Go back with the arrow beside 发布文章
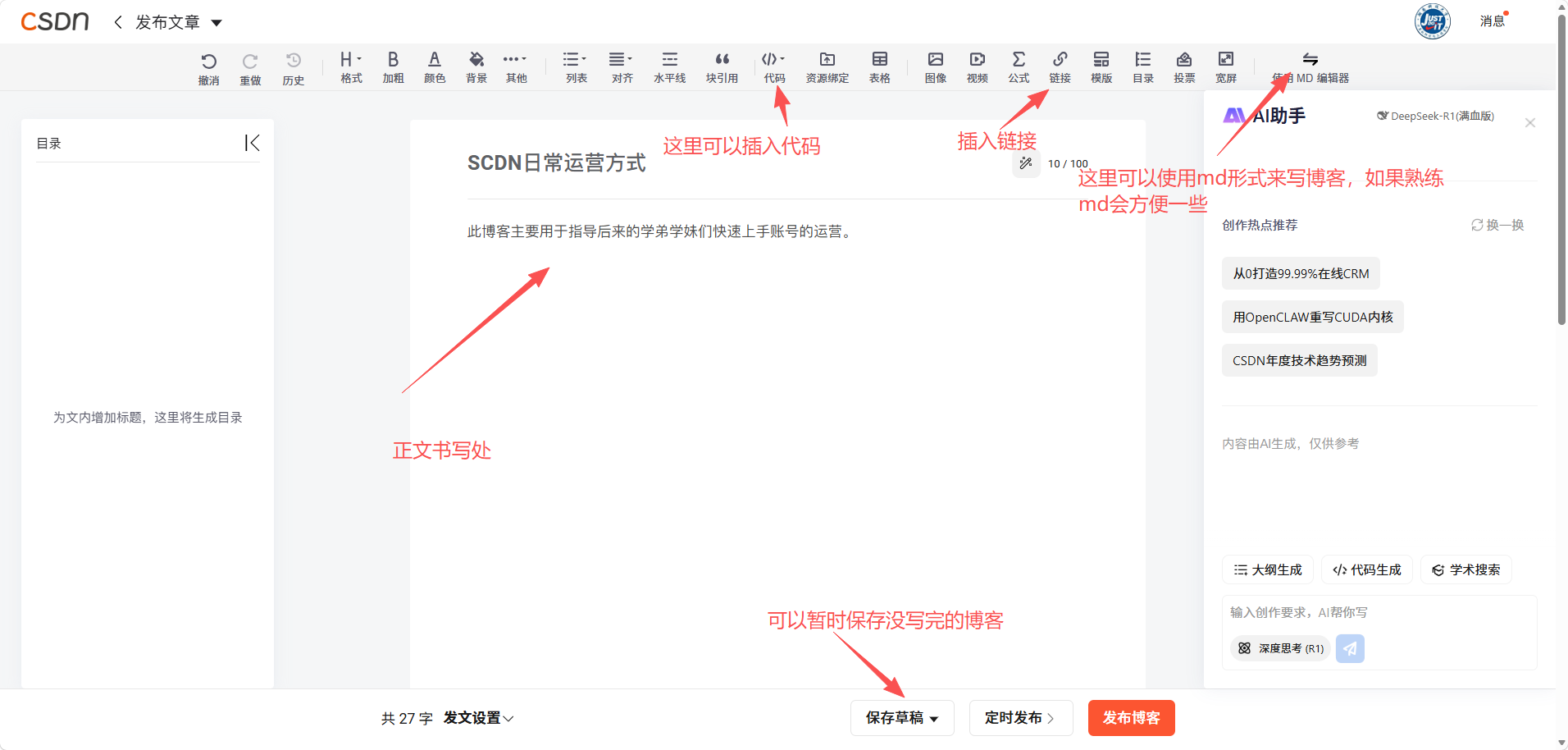This screenshot has height=750, width=1568. click(x=118, y=22)
